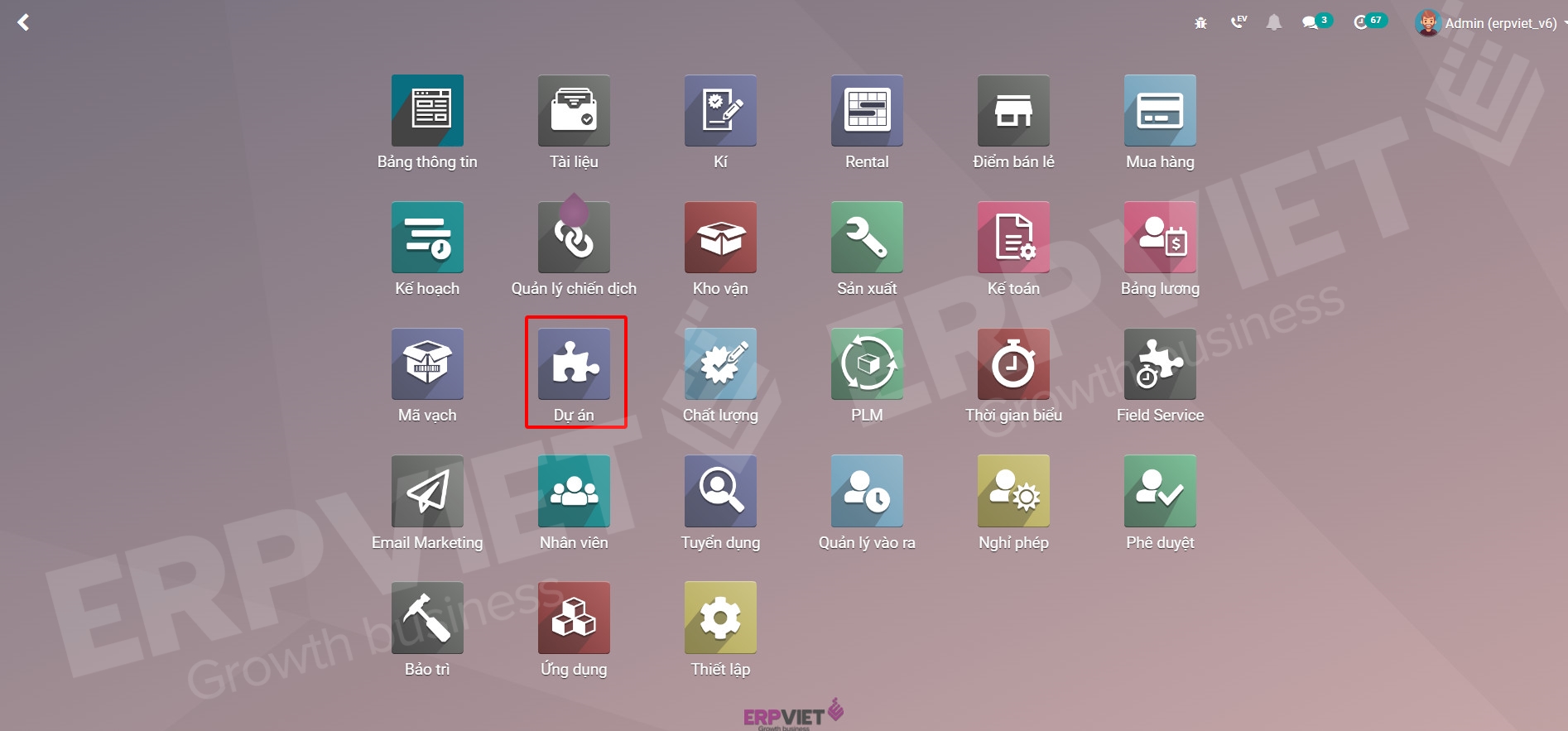Open the Điểm bán lẻ app

(1013, 111)
